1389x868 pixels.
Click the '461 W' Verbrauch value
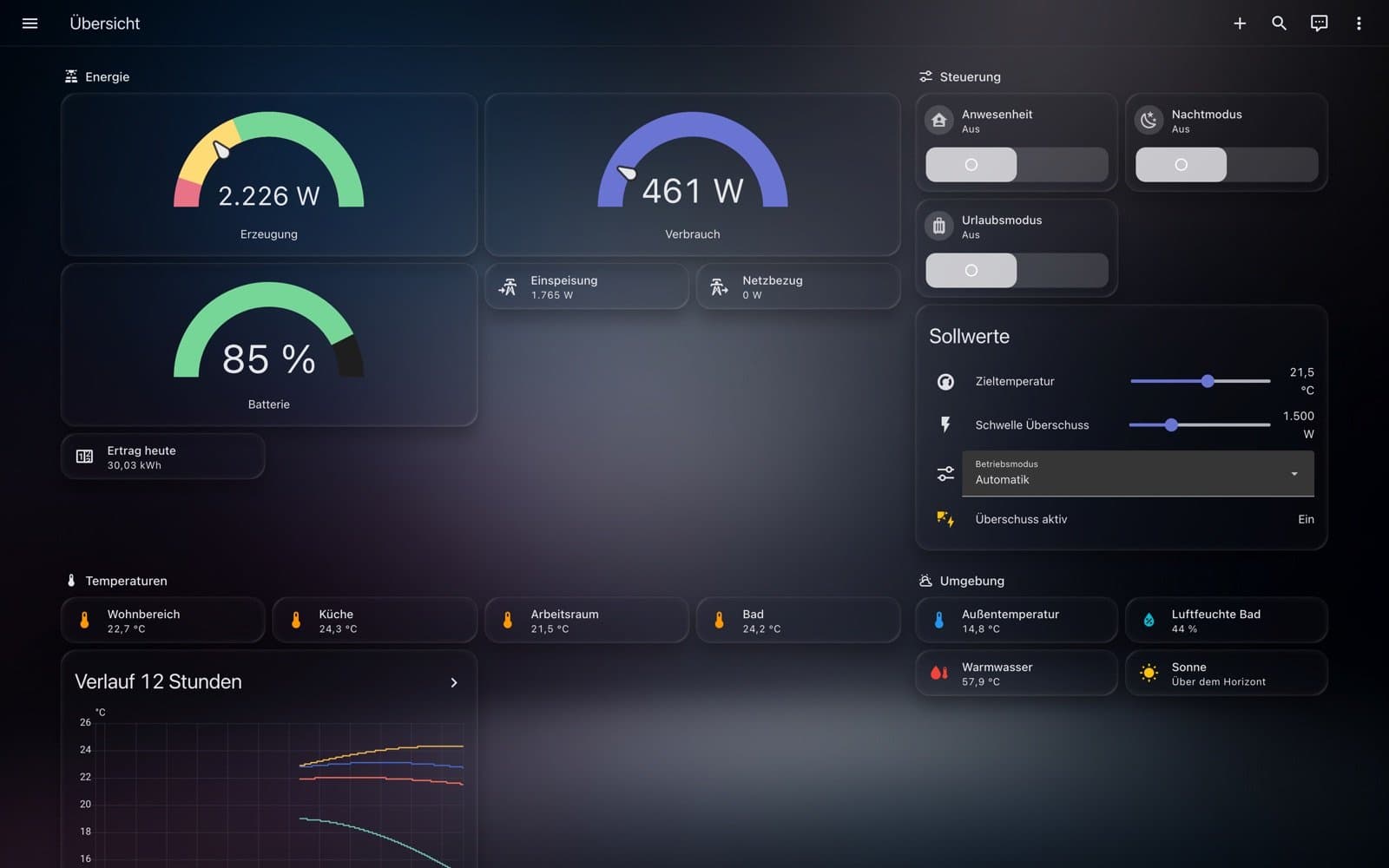point(693,191)
